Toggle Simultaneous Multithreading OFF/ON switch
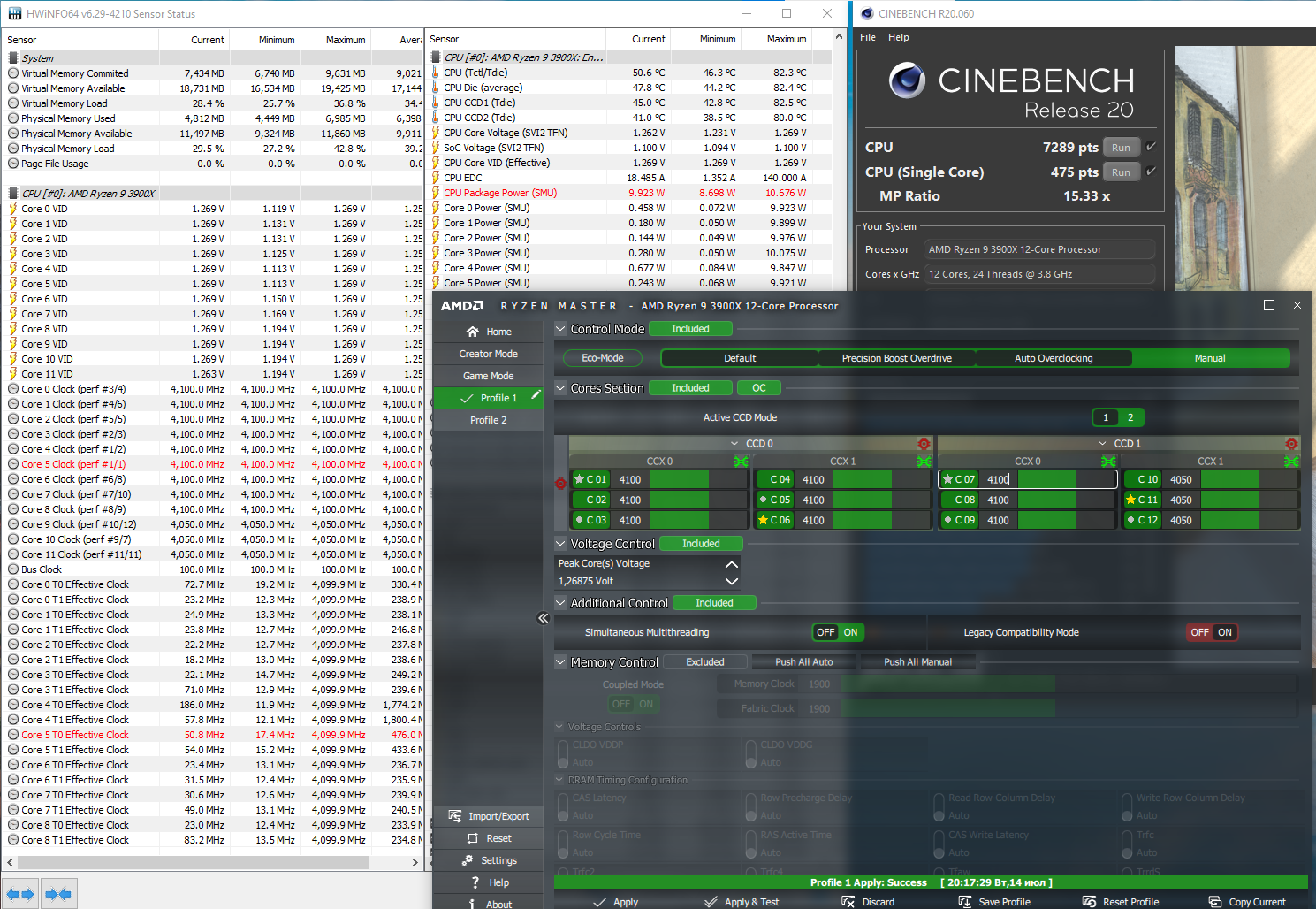This screenshot has width=1316, height=909. point(838,632)
